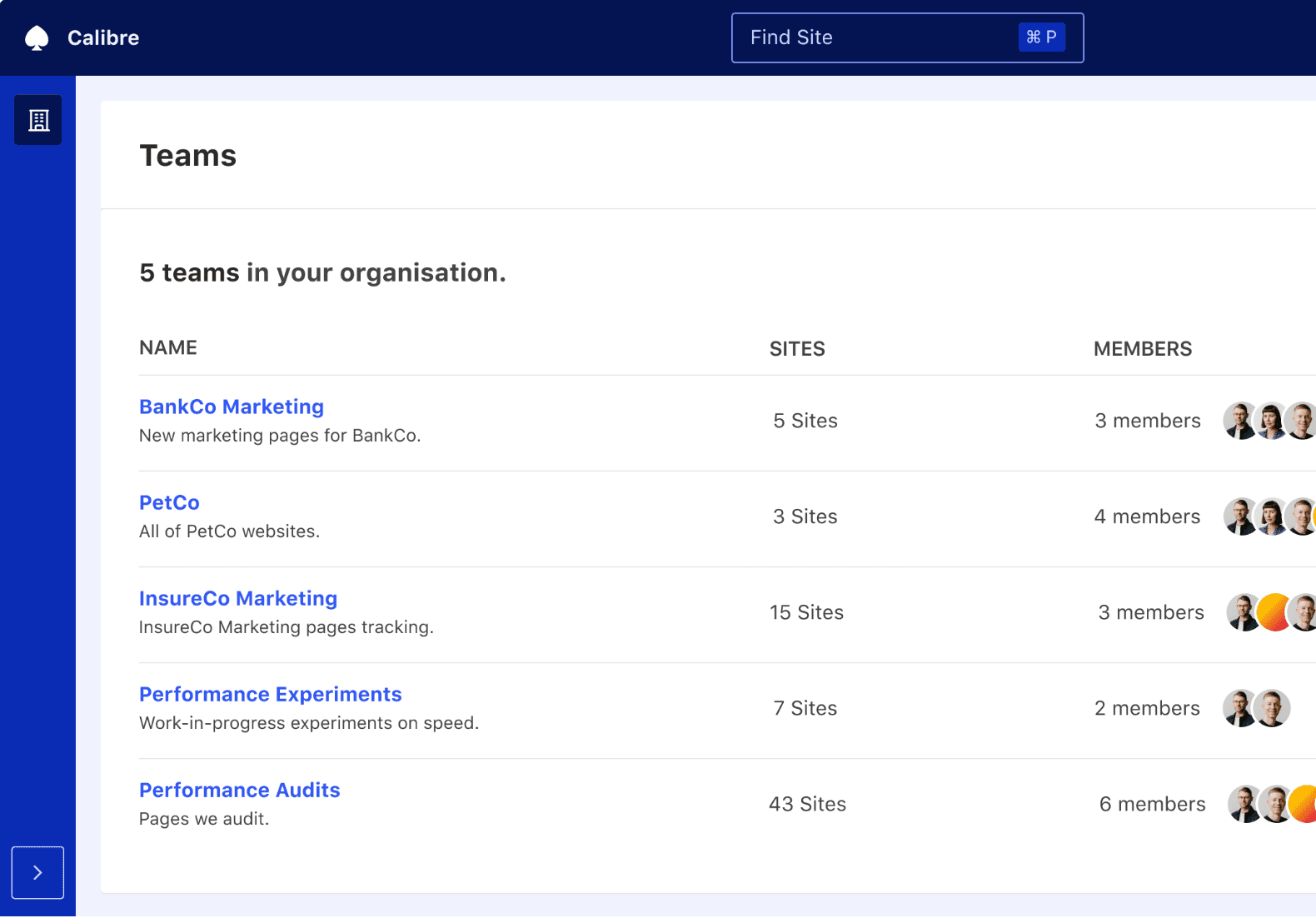Open the PetCo team link
This screenshot has width=1316, height=918.
(169, 502)
